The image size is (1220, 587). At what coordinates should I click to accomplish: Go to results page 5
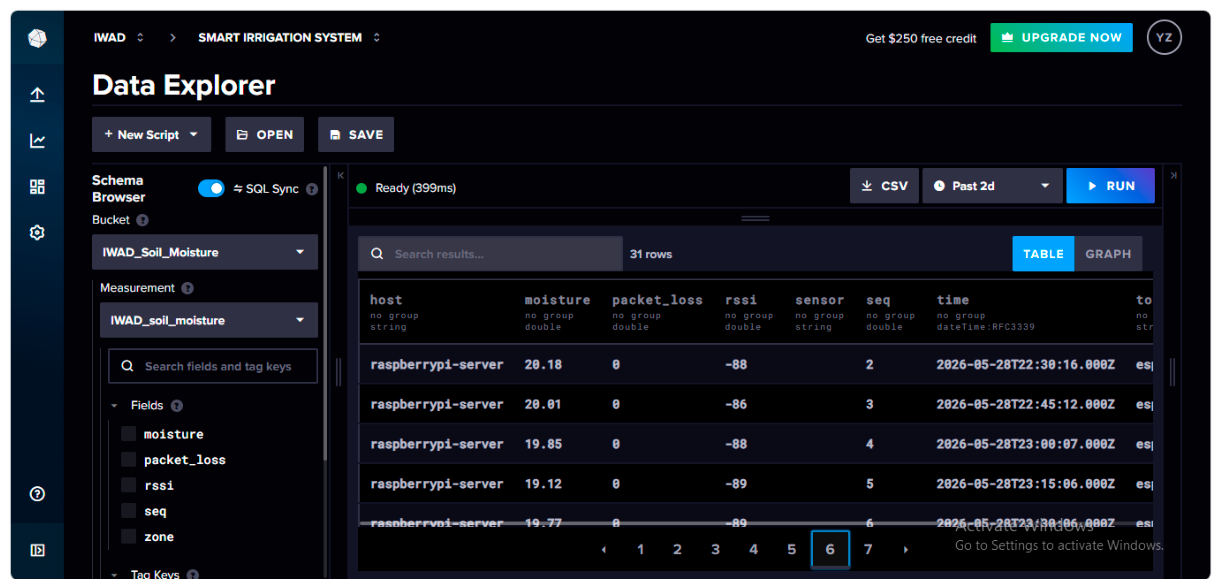(x=791, y=550)
